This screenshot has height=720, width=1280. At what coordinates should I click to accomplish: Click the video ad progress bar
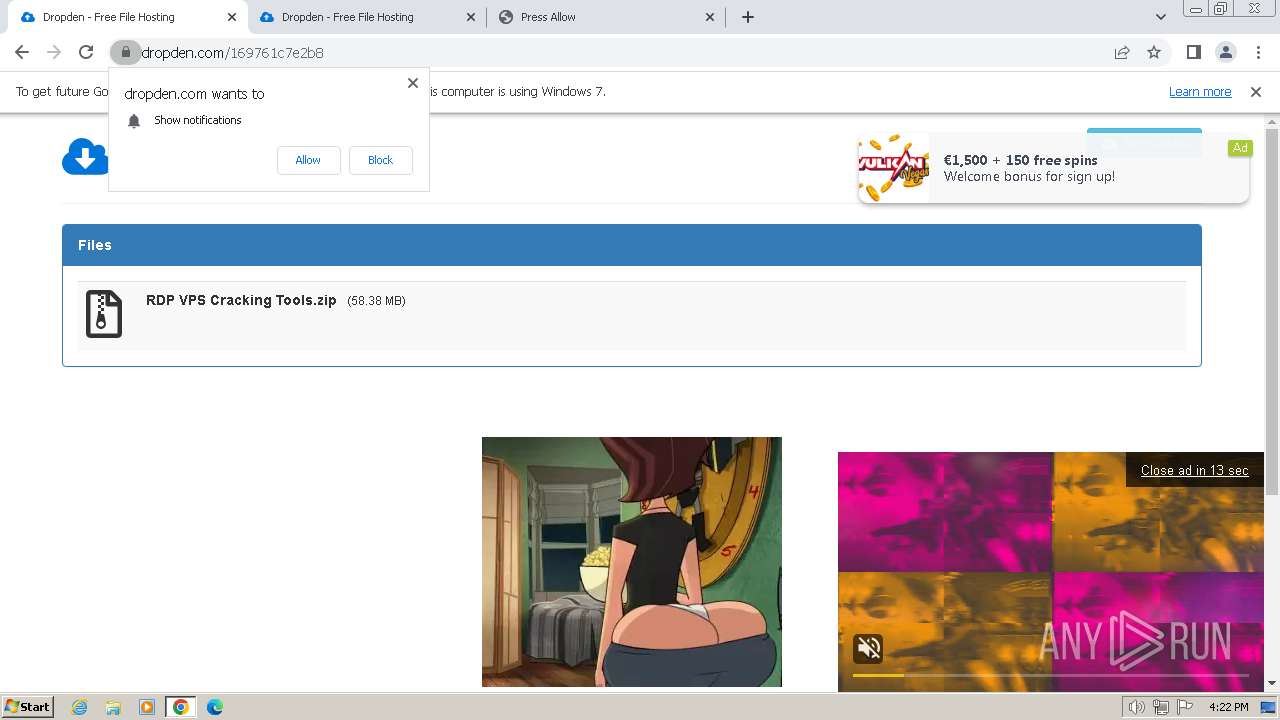[x=1050, y=675]
